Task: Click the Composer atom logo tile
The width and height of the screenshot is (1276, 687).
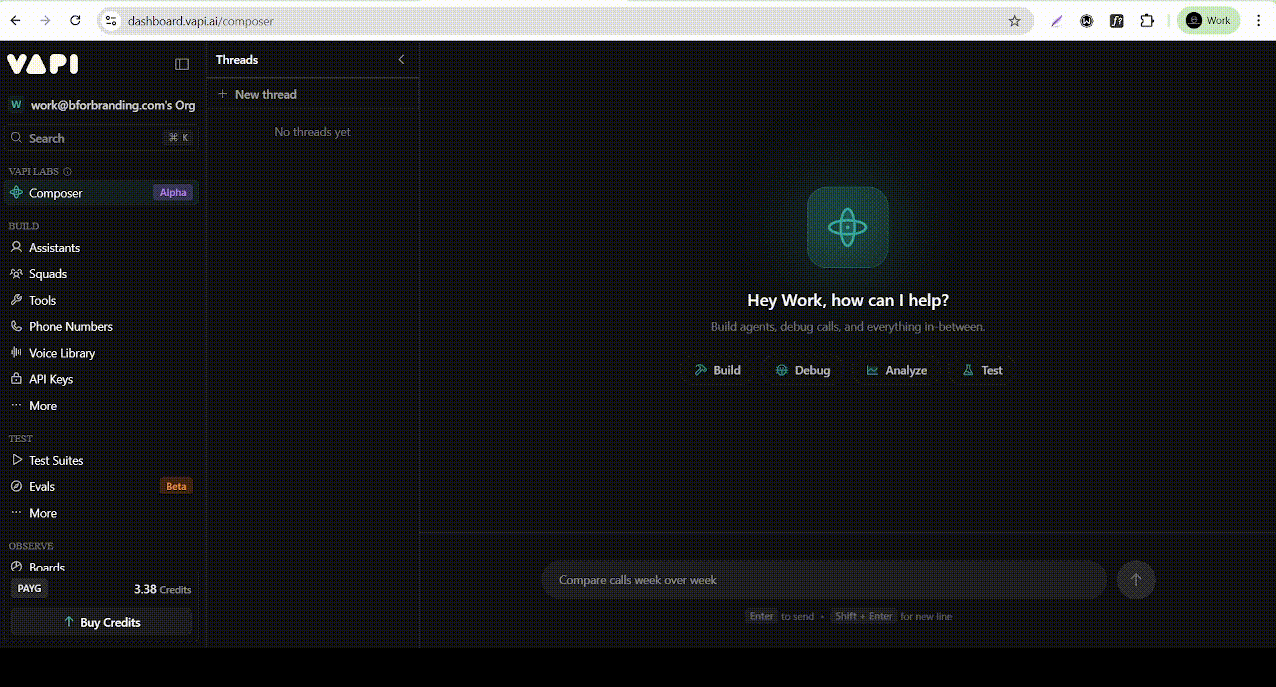Action: click(848, 227)
